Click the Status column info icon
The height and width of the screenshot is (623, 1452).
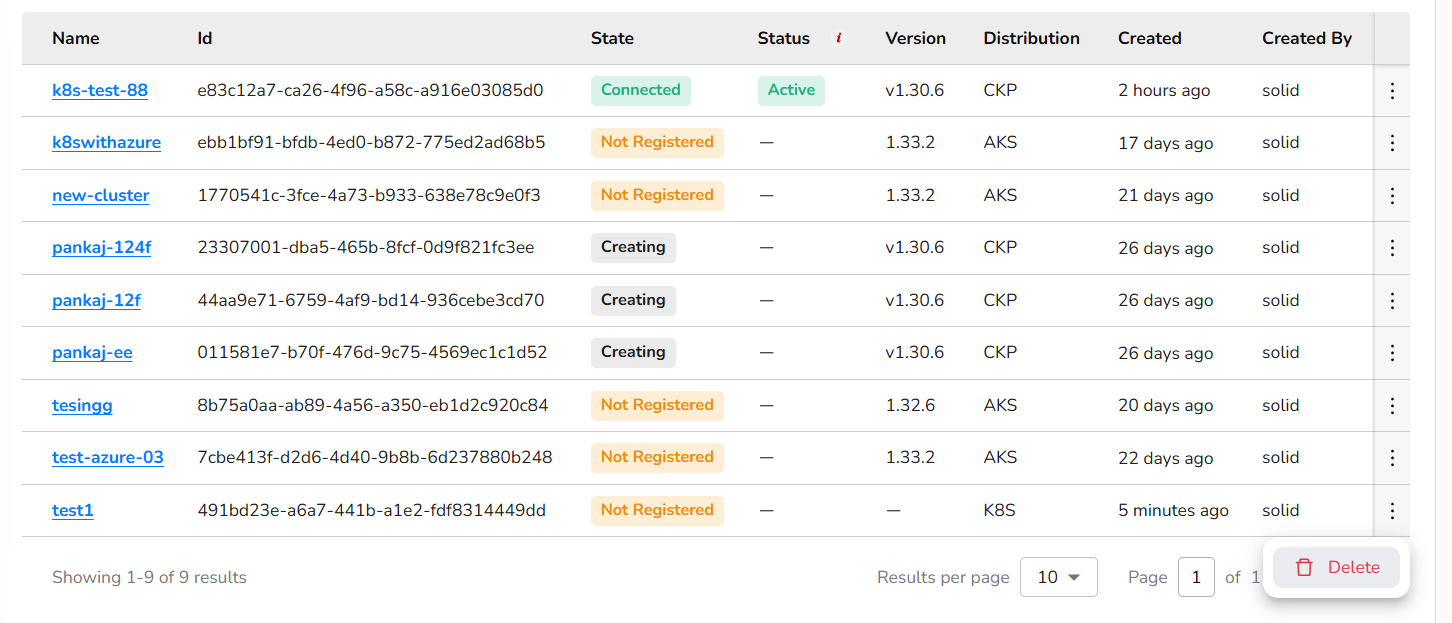click(x=838, y=38)
